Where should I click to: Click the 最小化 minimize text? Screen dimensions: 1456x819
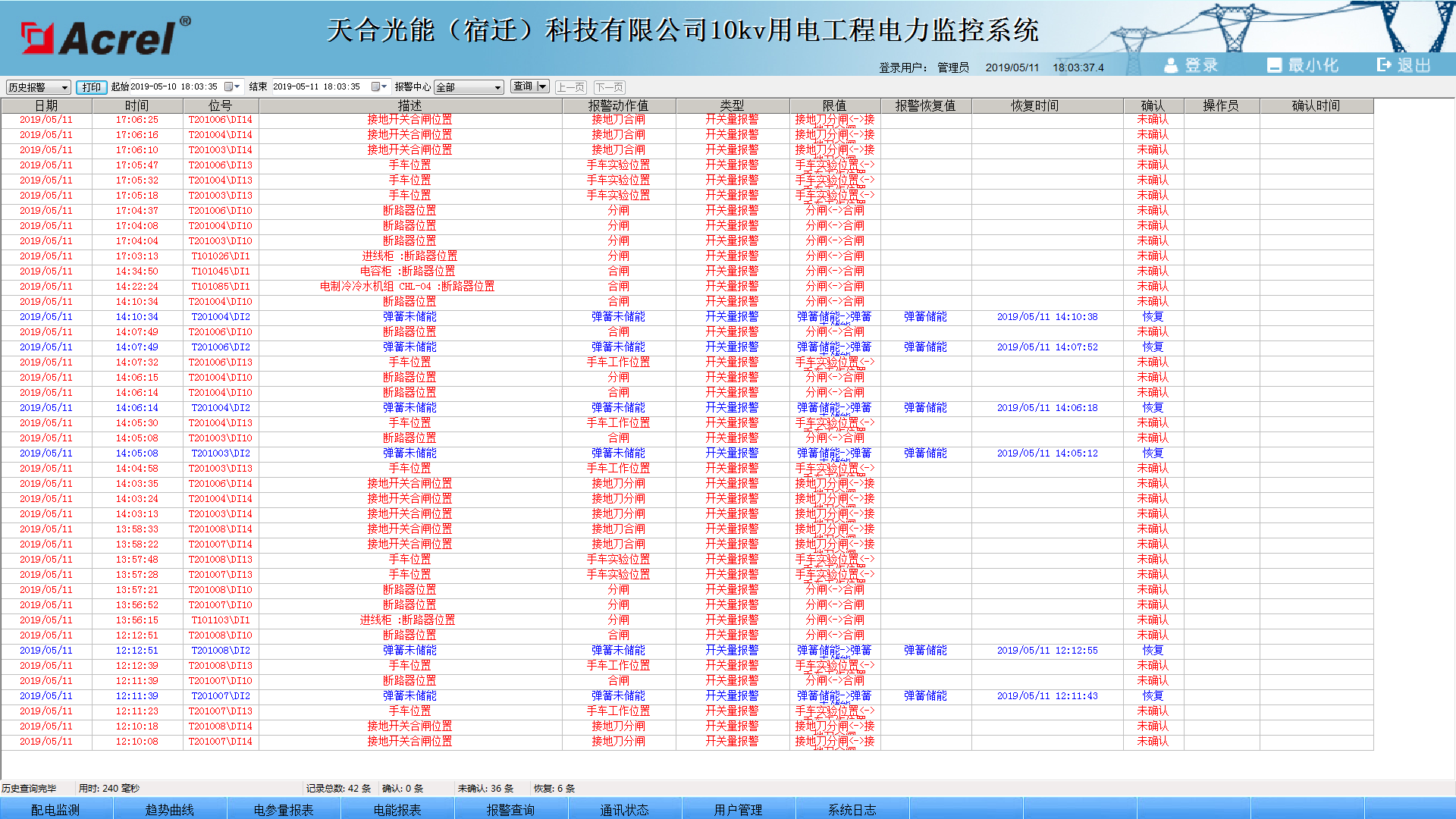point(1313,65)
